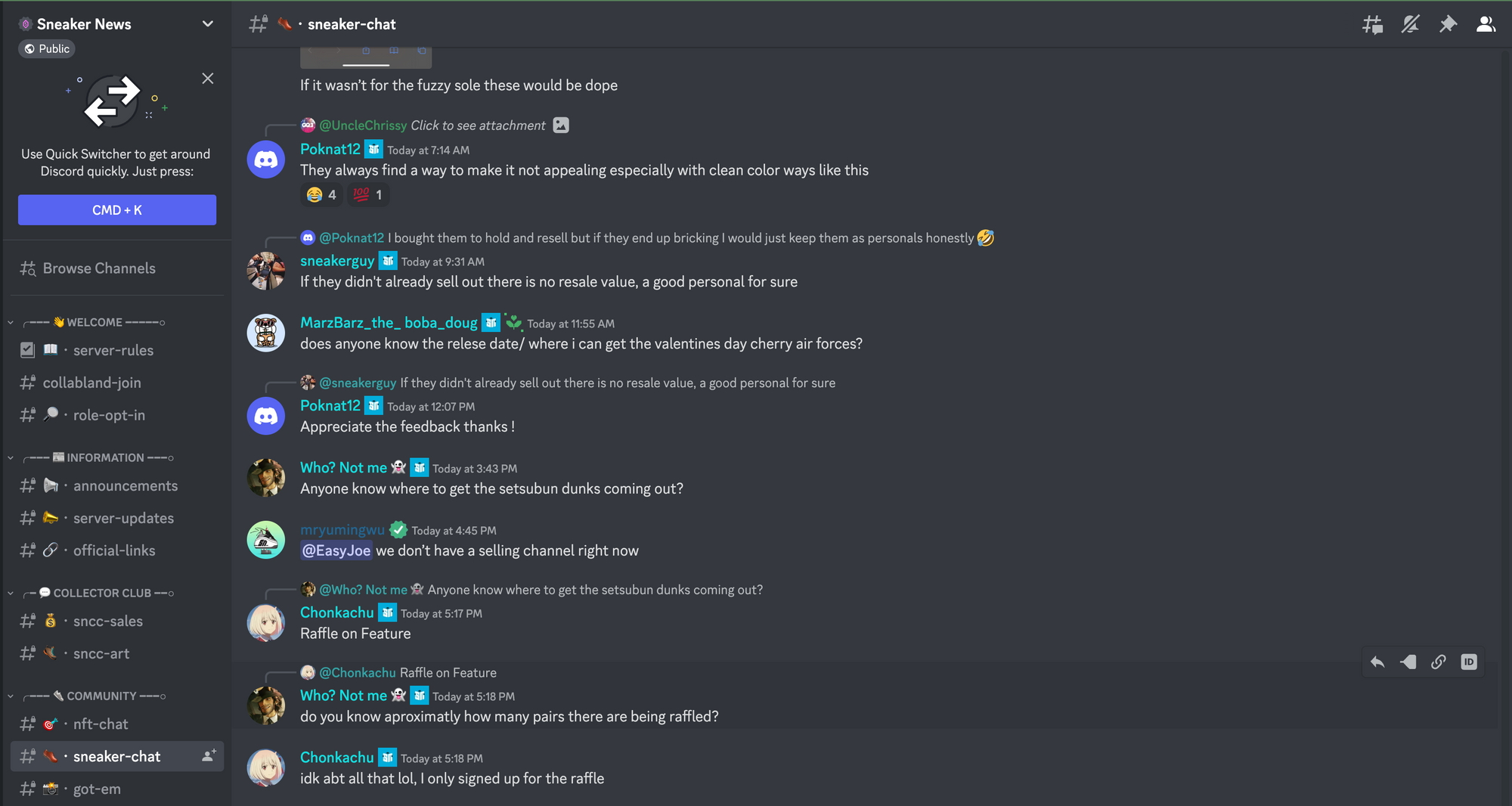Open notification settings for sneaker-chat
Screen dimensions: 1512x806
pos(1410,24)
